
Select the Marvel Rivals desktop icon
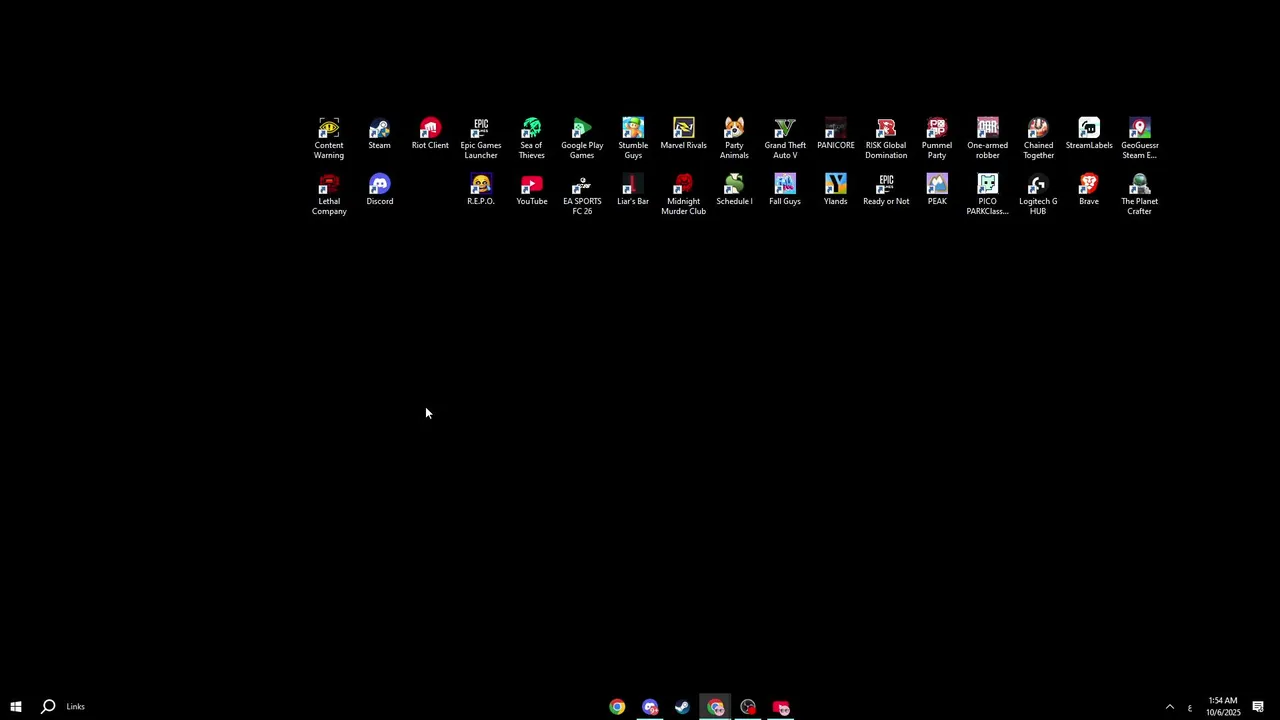pyautogui.click(x=684, y=134)
